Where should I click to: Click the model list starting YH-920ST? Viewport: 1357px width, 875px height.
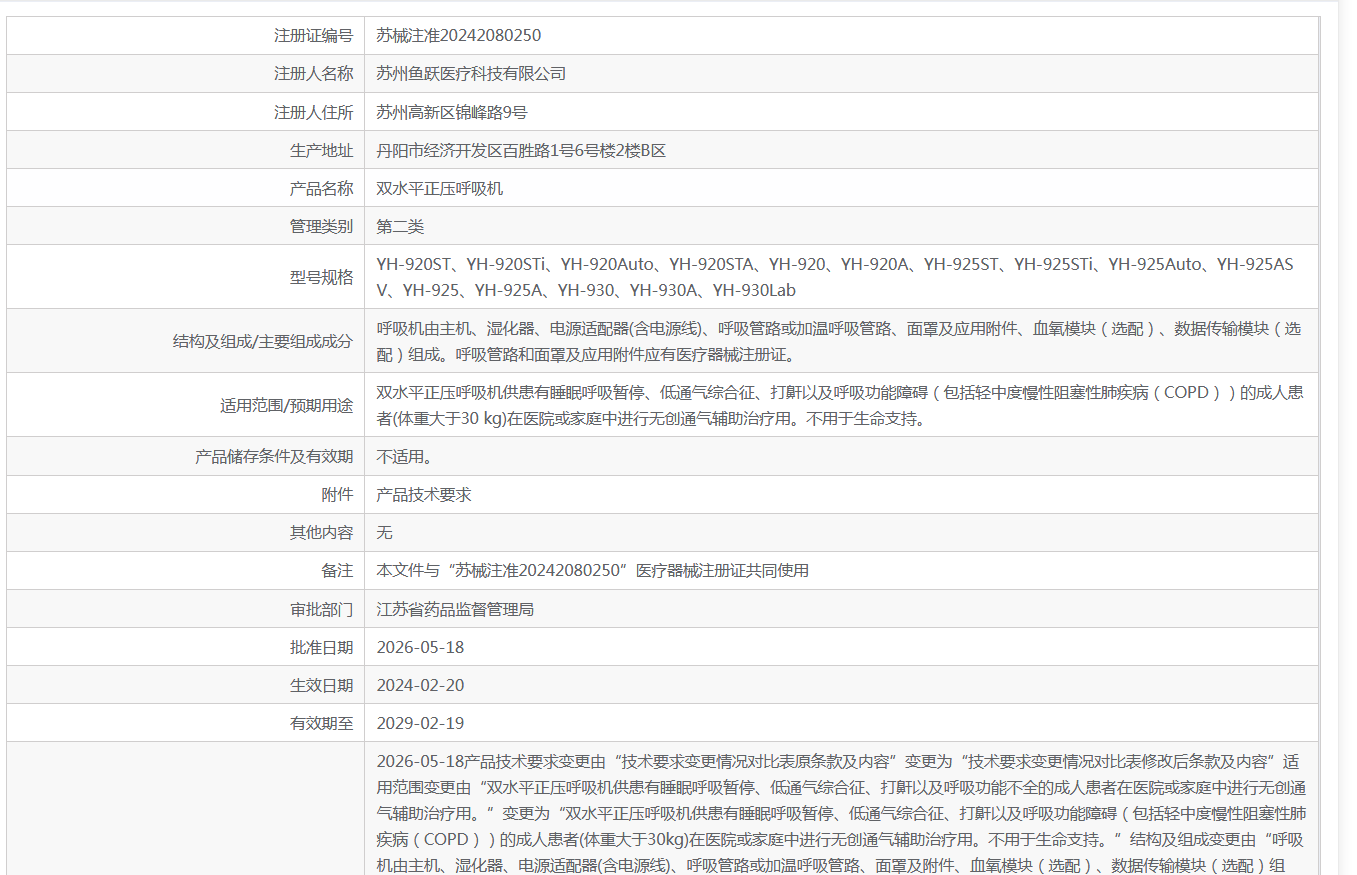pyautogui.click(x=835, y=277)
